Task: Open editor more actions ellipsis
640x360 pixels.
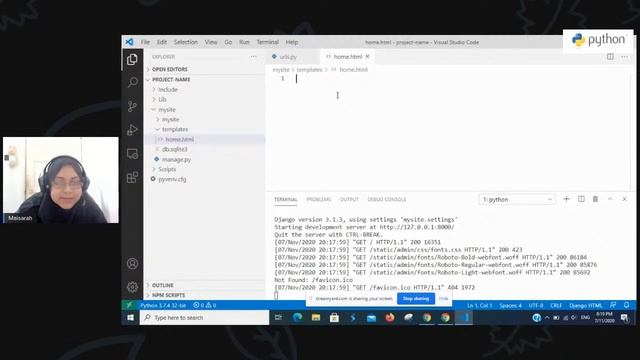Action: coord(625,56)
